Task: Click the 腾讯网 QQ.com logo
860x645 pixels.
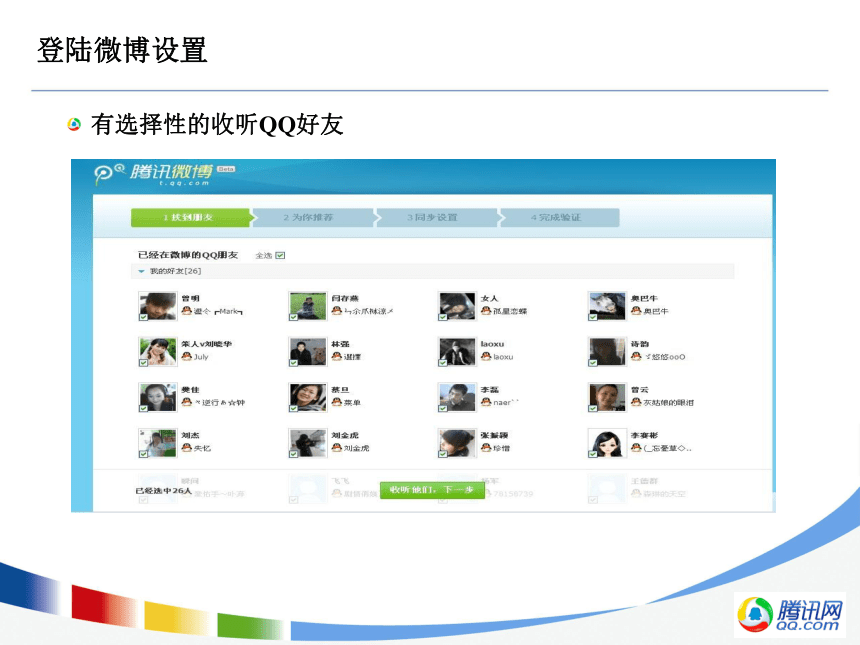Action: click(x=790, y=614)
